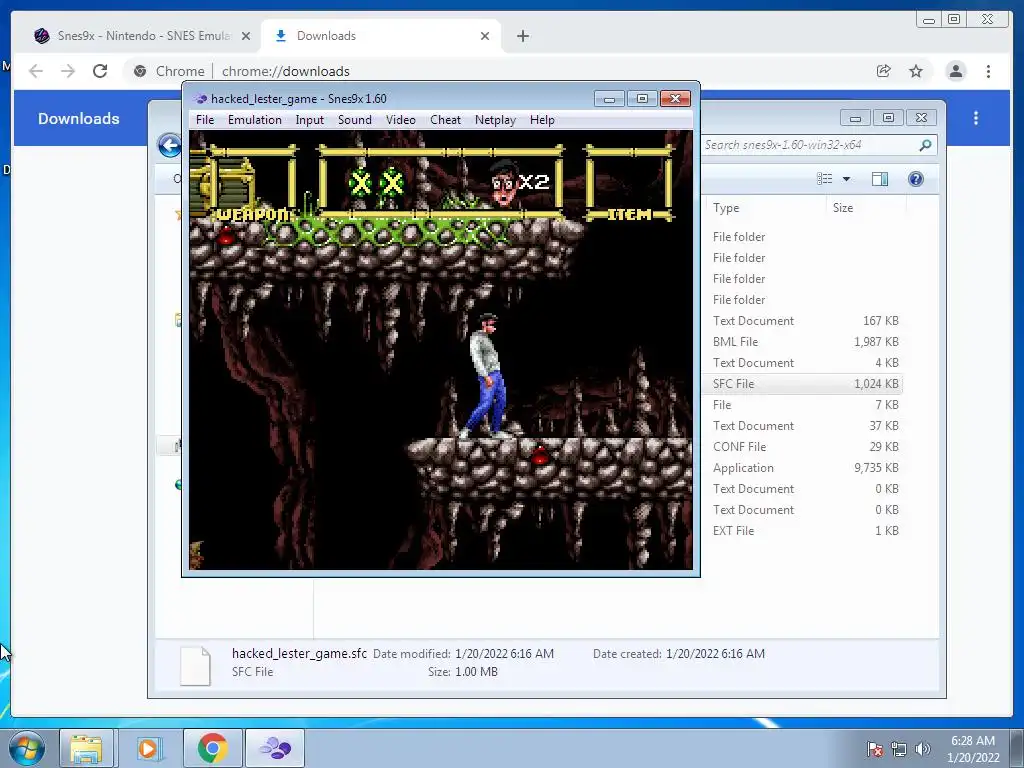Click the Snes9x title bar icon
The height and width of the screenshot is (768, 1024).
200,99
